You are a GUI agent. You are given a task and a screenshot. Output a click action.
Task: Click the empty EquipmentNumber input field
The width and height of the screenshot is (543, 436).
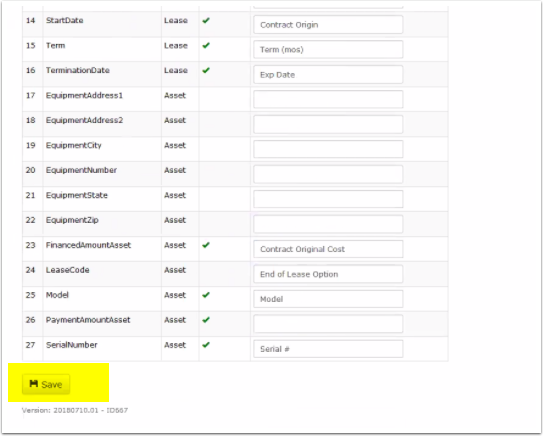tap(328, 174)
